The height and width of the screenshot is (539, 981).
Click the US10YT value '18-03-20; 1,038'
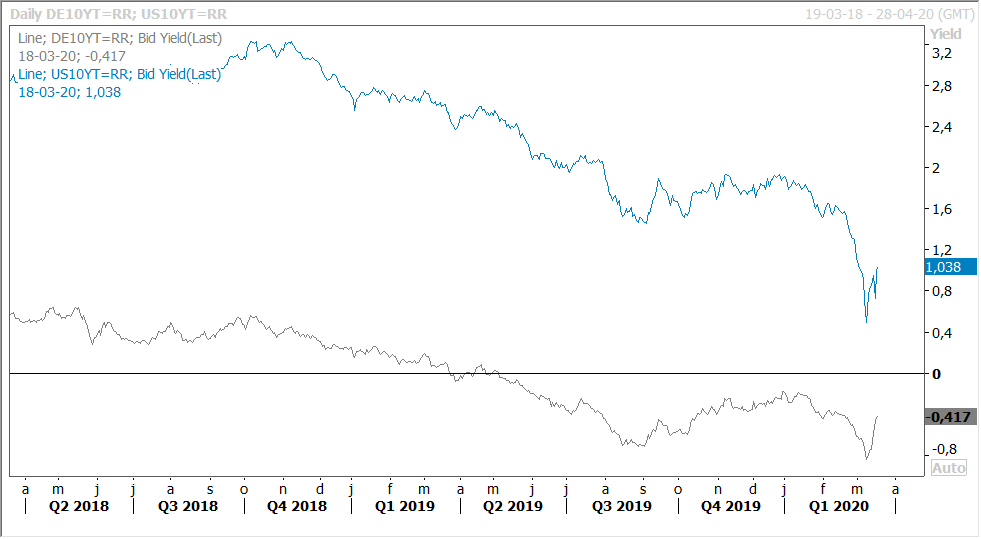tap(69, 92)
